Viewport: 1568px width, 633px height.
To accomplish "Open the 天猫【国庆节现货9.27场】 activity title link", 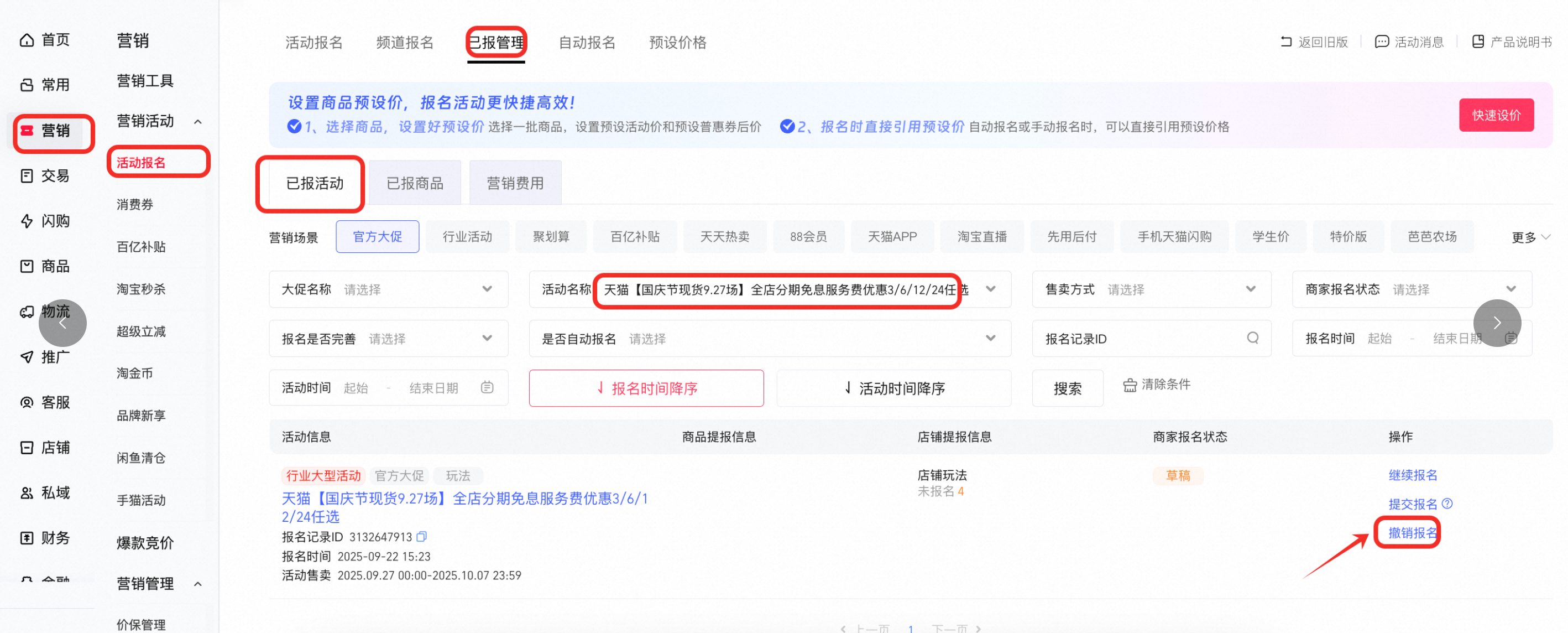I will click(465, 507).
